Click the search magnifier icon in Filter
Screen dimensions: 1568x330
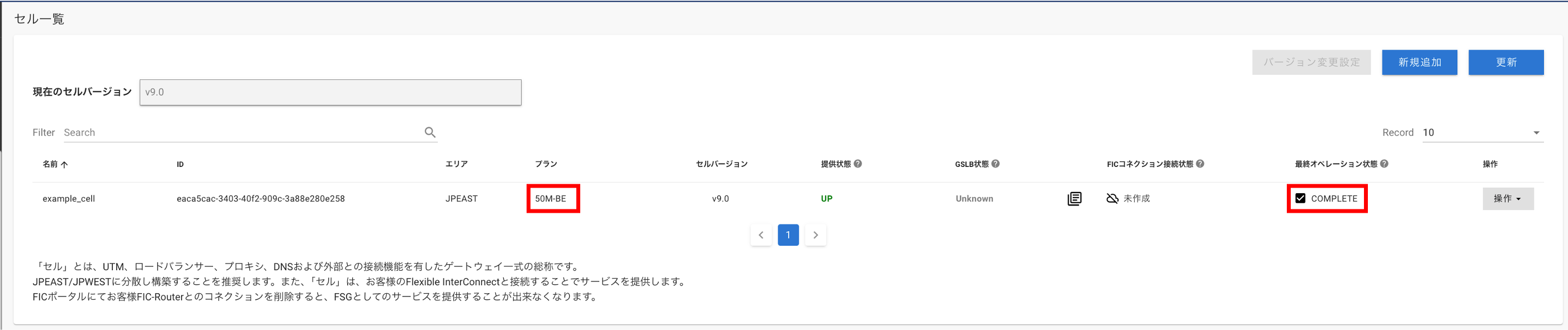[430, 132]
